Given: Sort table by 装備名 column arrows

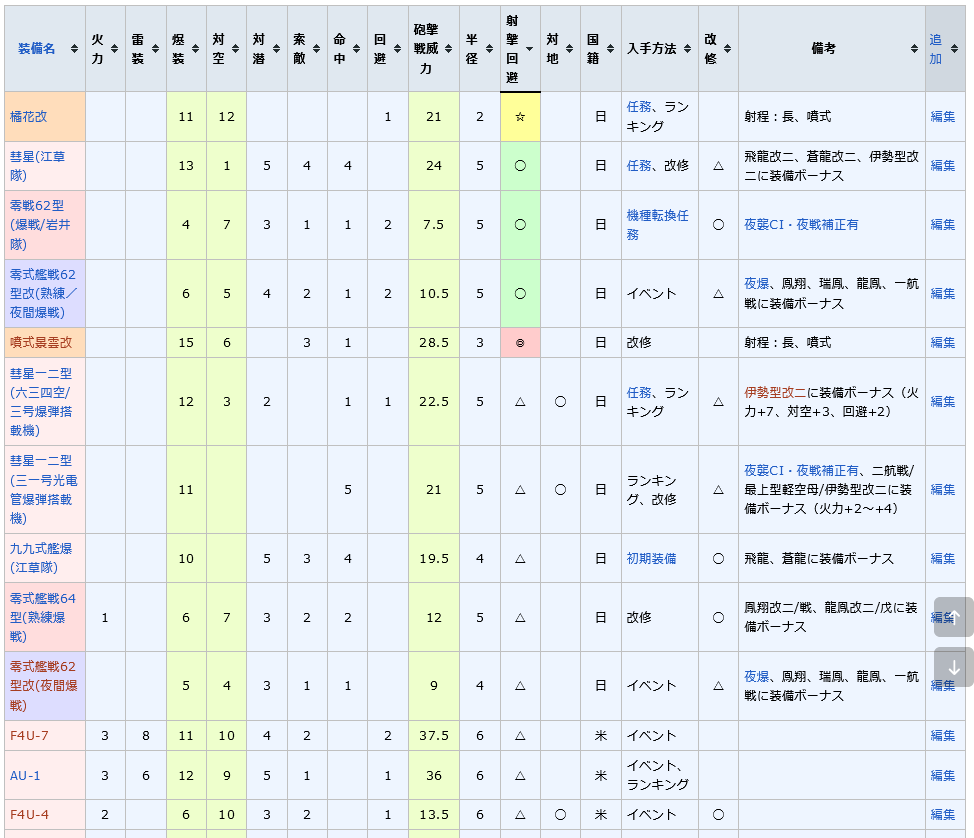Looking at the screenshot, I should point(75,49).
